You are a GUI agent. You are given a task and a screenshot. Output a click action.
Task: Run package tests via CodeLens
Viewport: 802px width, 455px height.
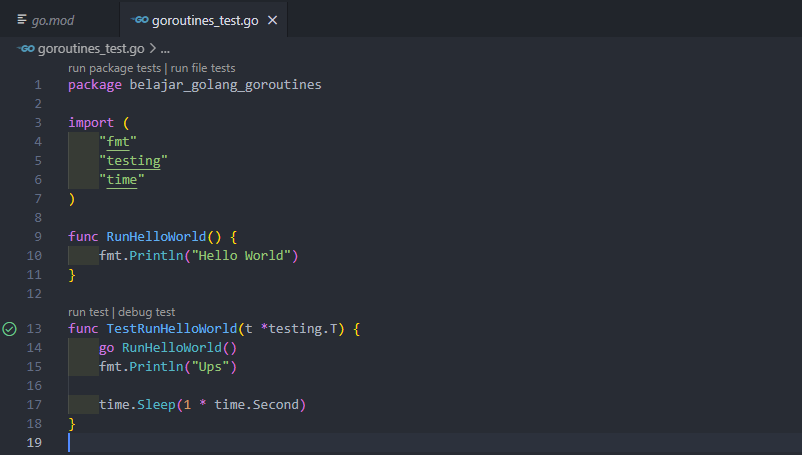pos(115,68)
